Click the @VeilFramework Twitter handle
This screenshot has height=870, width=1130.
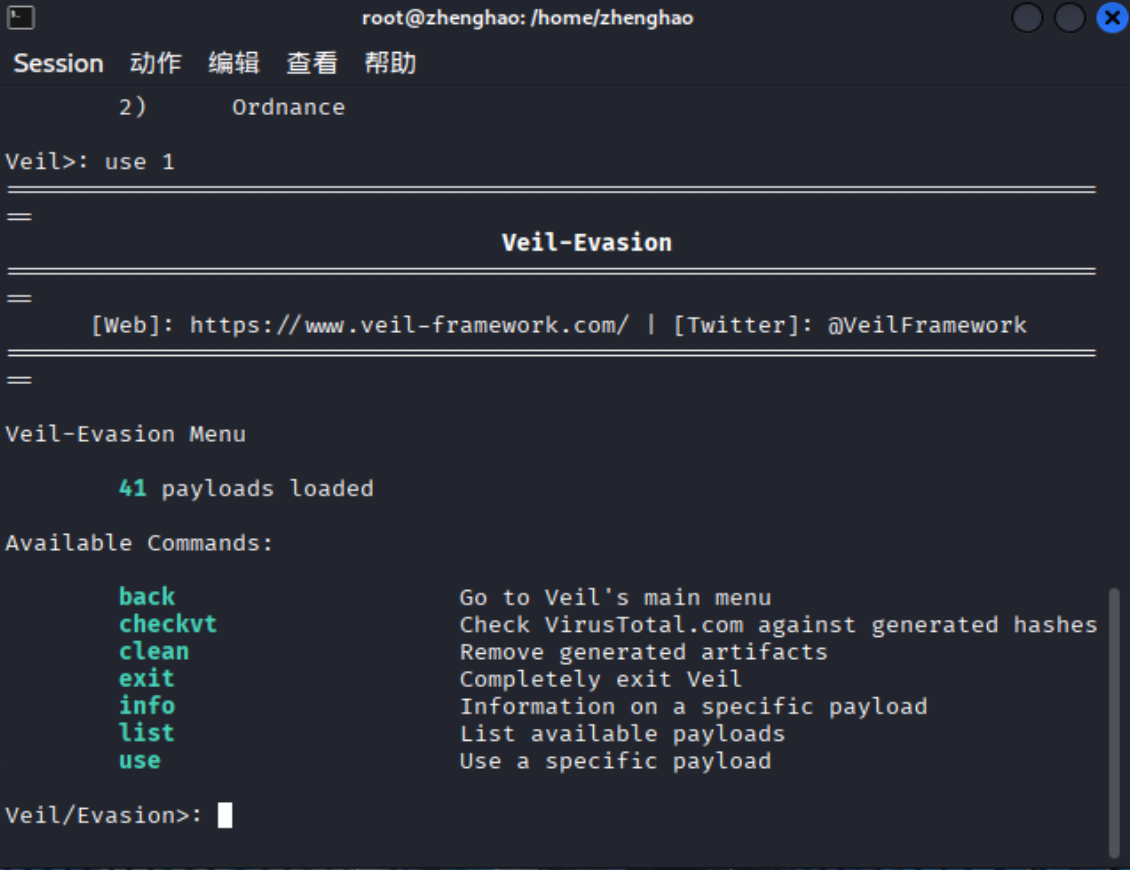(x=926, y=325)
